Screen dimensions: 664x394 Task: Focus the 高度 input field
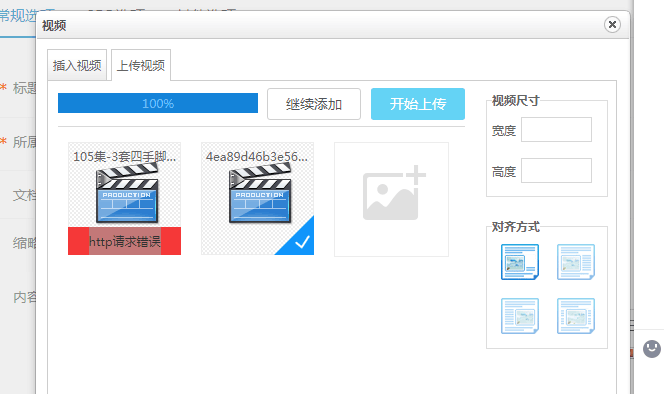click(x=556, y=171)
